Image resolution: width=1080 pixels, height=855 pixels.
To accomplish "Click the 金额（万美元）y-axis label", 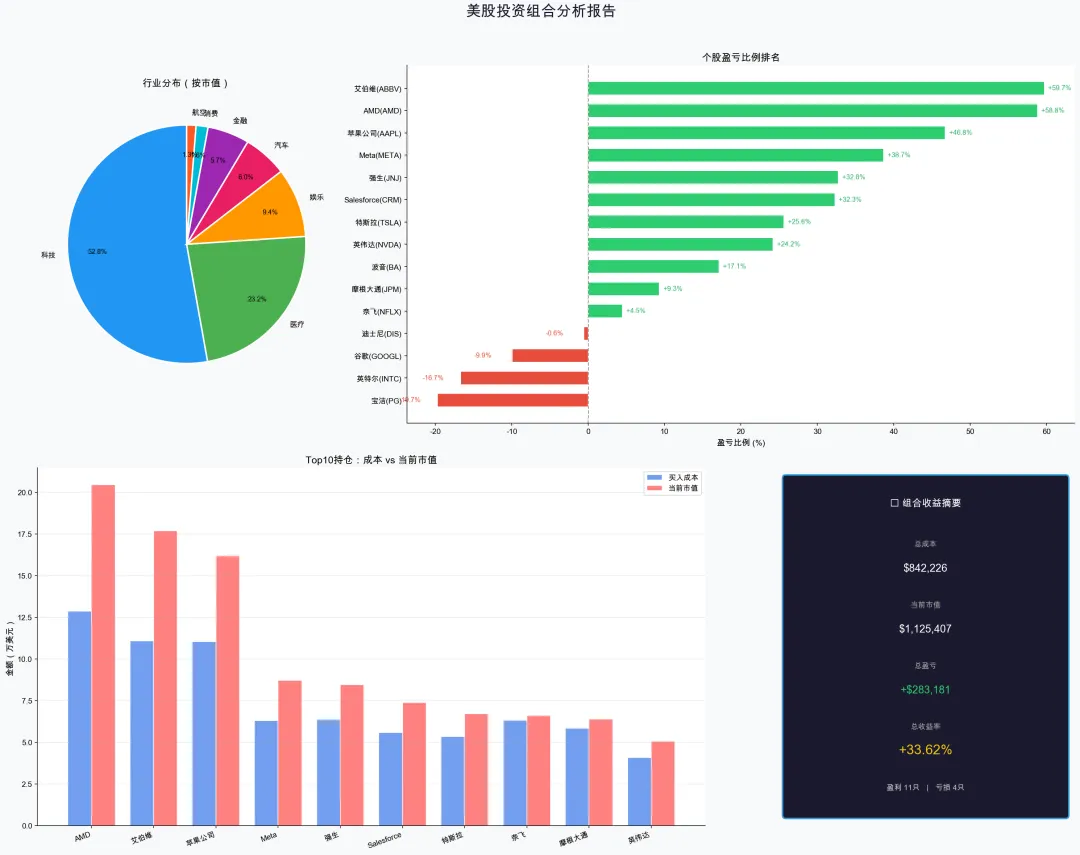I will tap(10, 648).
